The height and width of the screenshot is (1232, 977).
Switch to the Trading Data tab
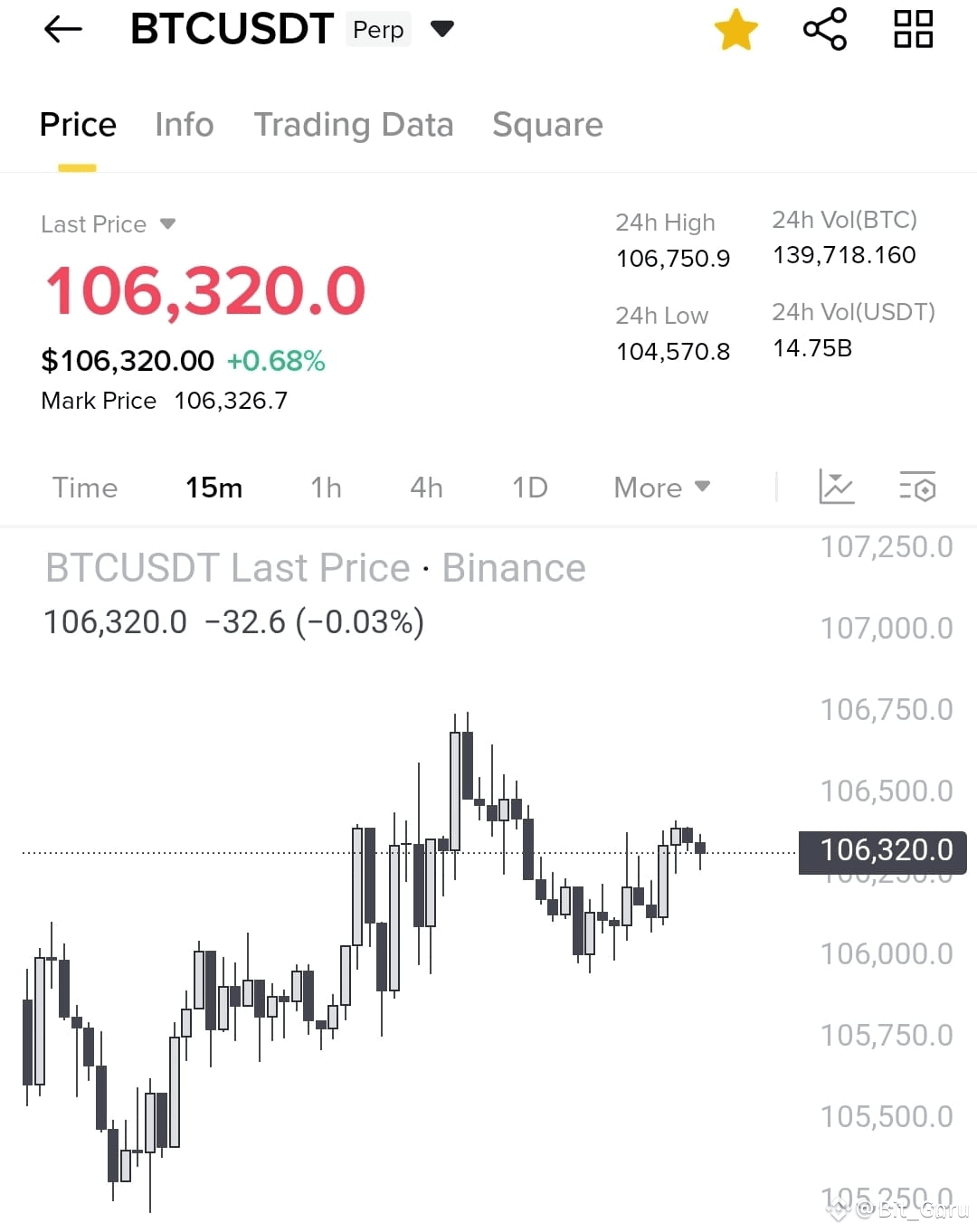click(x=354, y=125)
